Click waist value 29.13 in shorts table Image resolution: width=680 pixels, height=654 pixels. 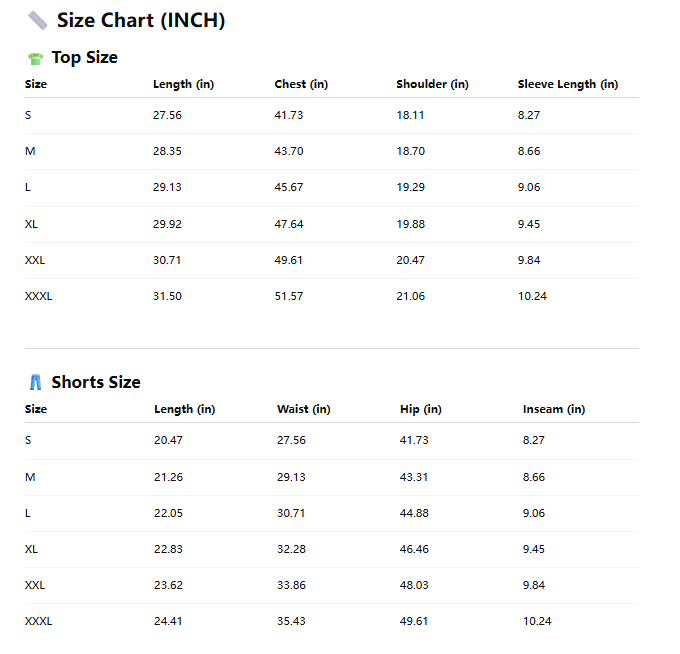coord(291,477)
